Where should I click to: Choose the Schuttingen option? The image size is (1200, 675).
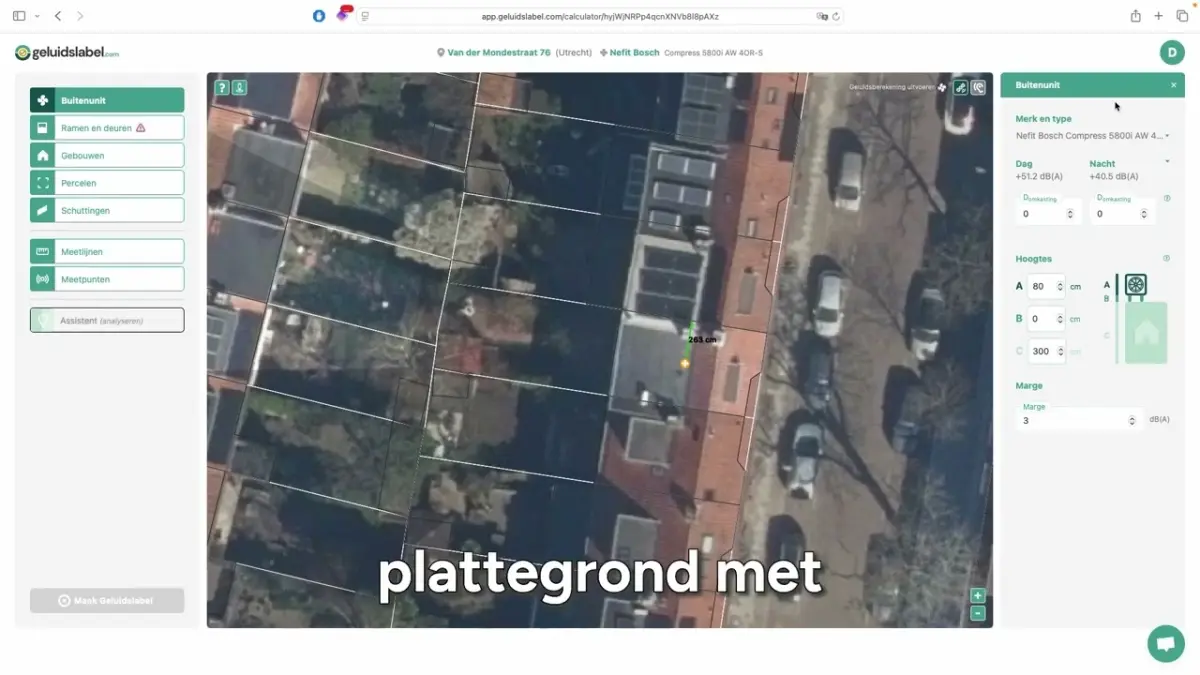107,211
